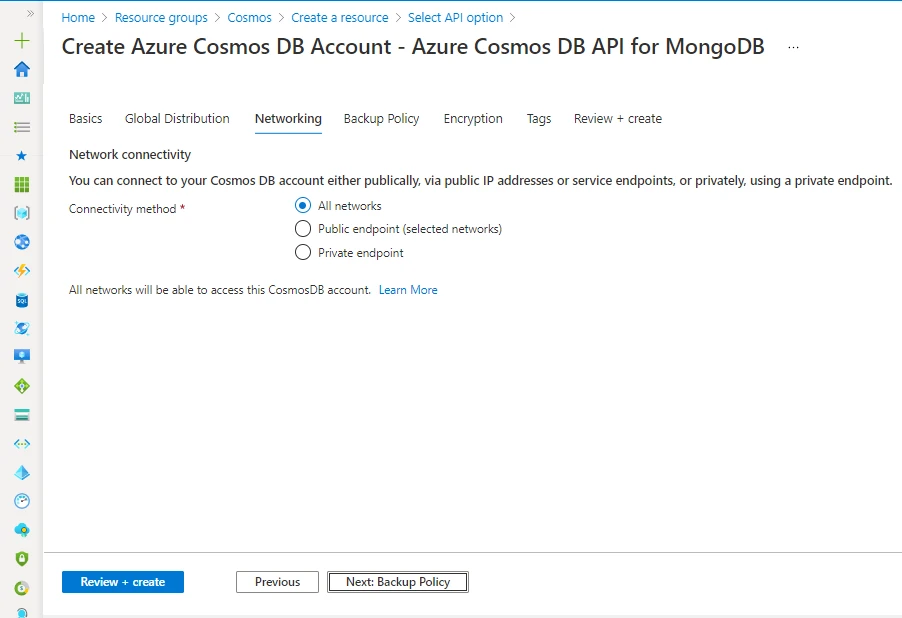Open Azure Cosmos DB sidebar icon
The width and height of the screenshot is (902, 618).
pos(20,327)
